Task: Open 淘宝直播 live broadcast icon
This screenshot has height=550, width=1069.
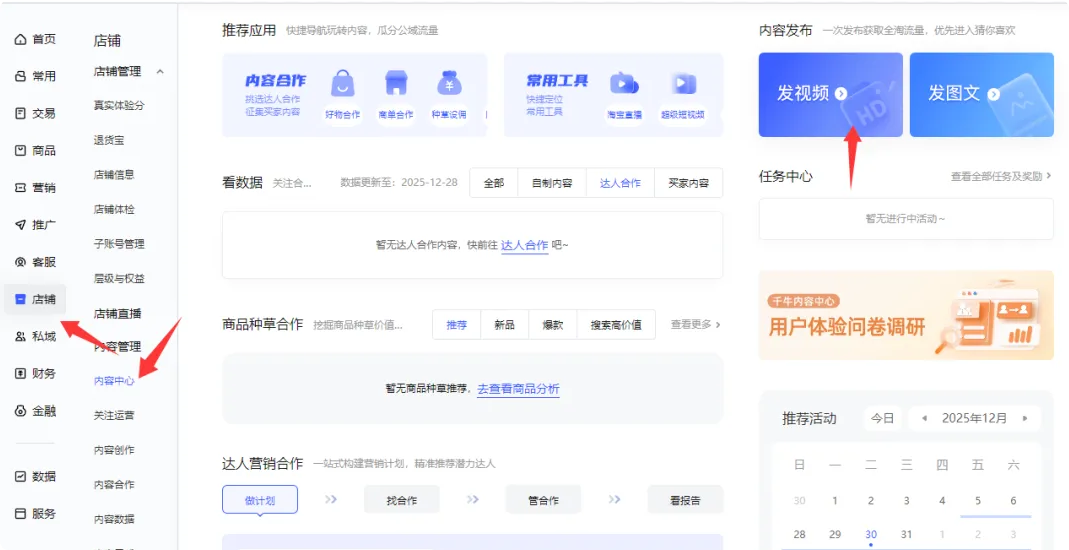Action: 624,84
